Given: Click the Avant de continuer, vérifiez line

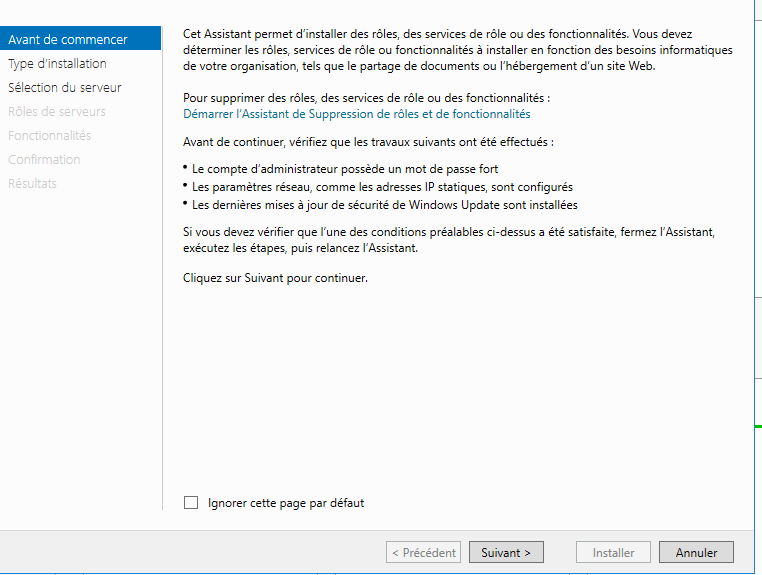Looking at the screenshot, I should coord(368,142).
